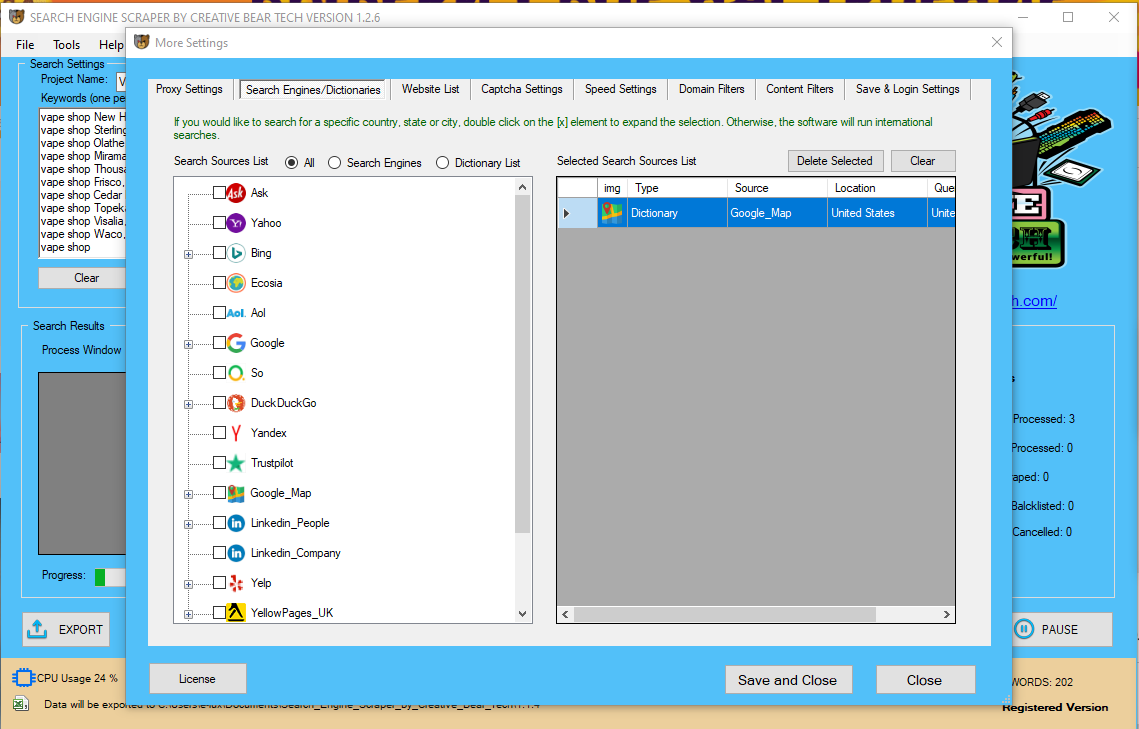Viewport: 1139px width, 729px height.
Task: Open the Domain Filters tab
Action: pos(711,89)
